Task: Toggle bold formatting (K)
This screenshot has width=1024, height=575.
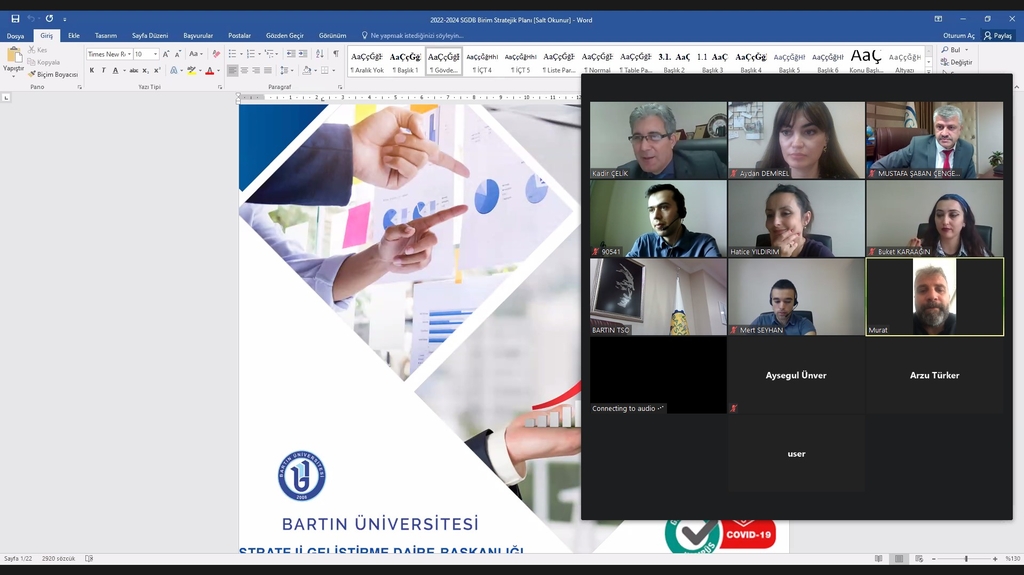Action: pos(92,71)
